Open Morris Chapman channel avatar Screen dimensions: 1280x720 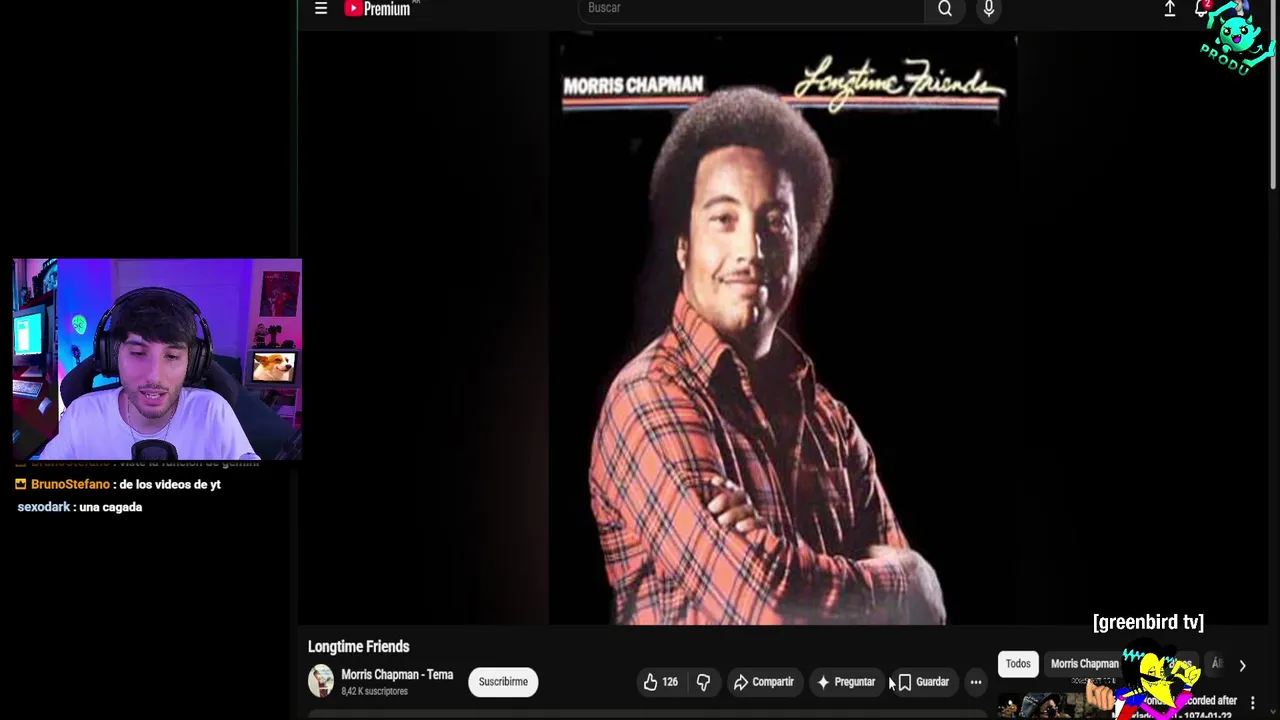(x=321, y=681)
